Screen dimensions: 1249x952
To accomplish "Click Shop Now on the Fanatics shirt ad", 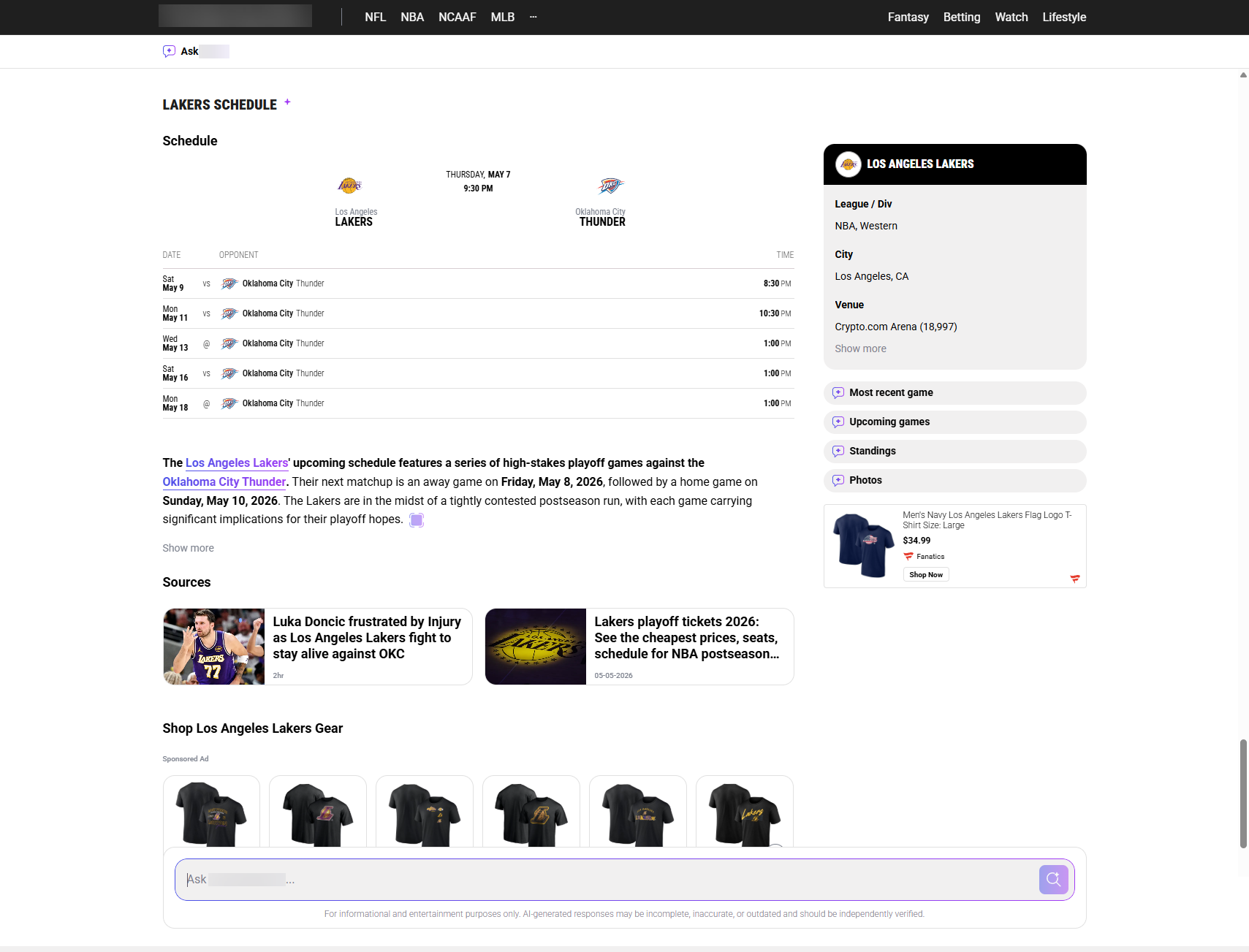I will pos(926,575).
